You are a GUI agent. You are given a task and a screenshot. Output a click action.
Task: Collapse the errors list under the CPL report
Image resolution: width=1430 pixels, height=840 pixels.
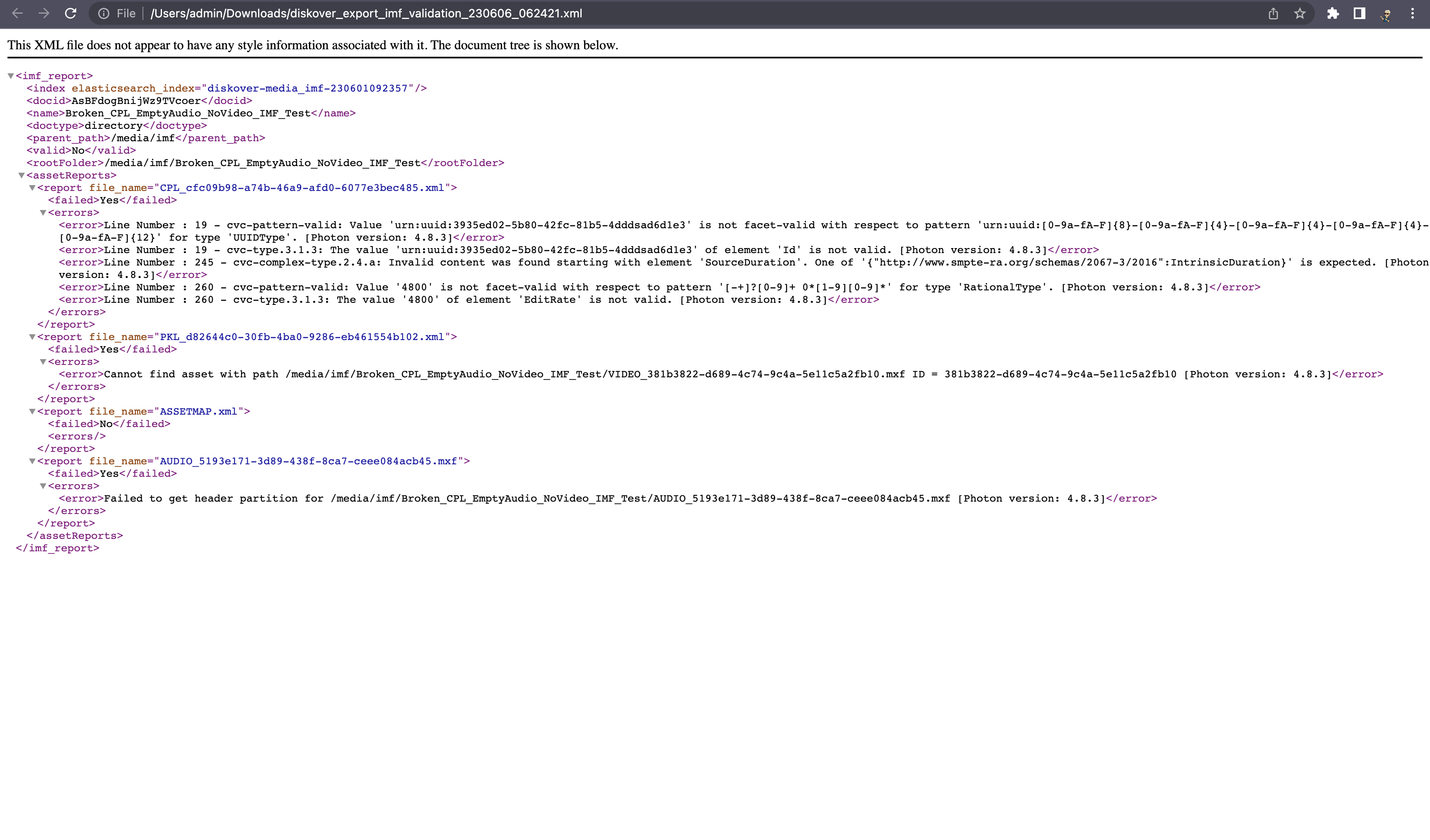point(43,213)
